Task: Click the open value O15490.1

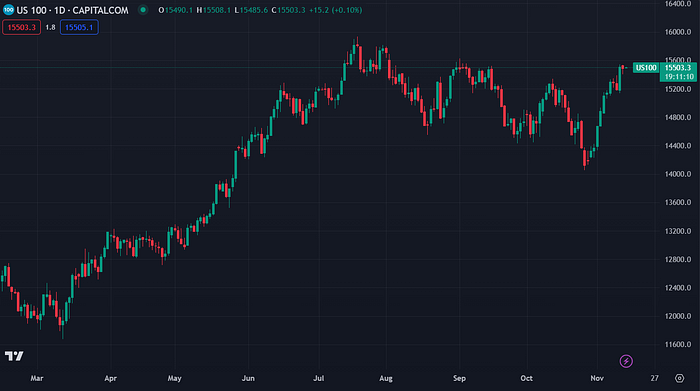Action: 175,10
